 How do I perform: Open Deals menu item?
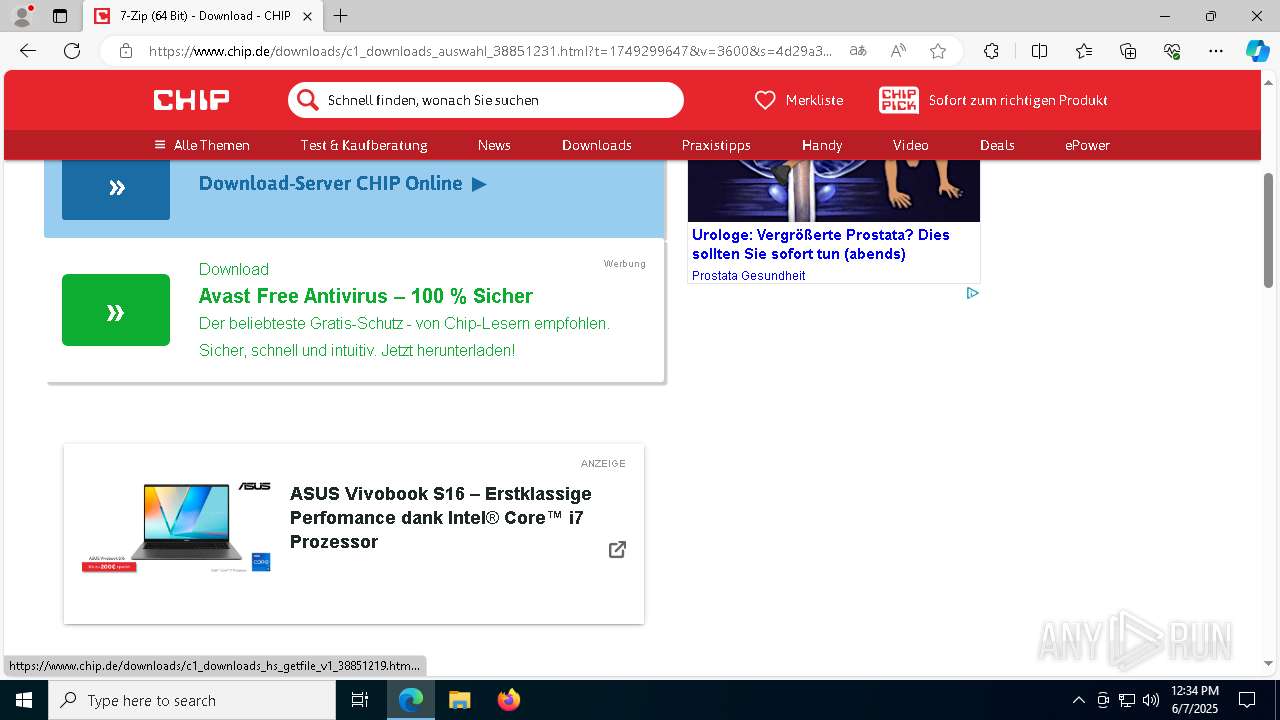coord(997,145)
